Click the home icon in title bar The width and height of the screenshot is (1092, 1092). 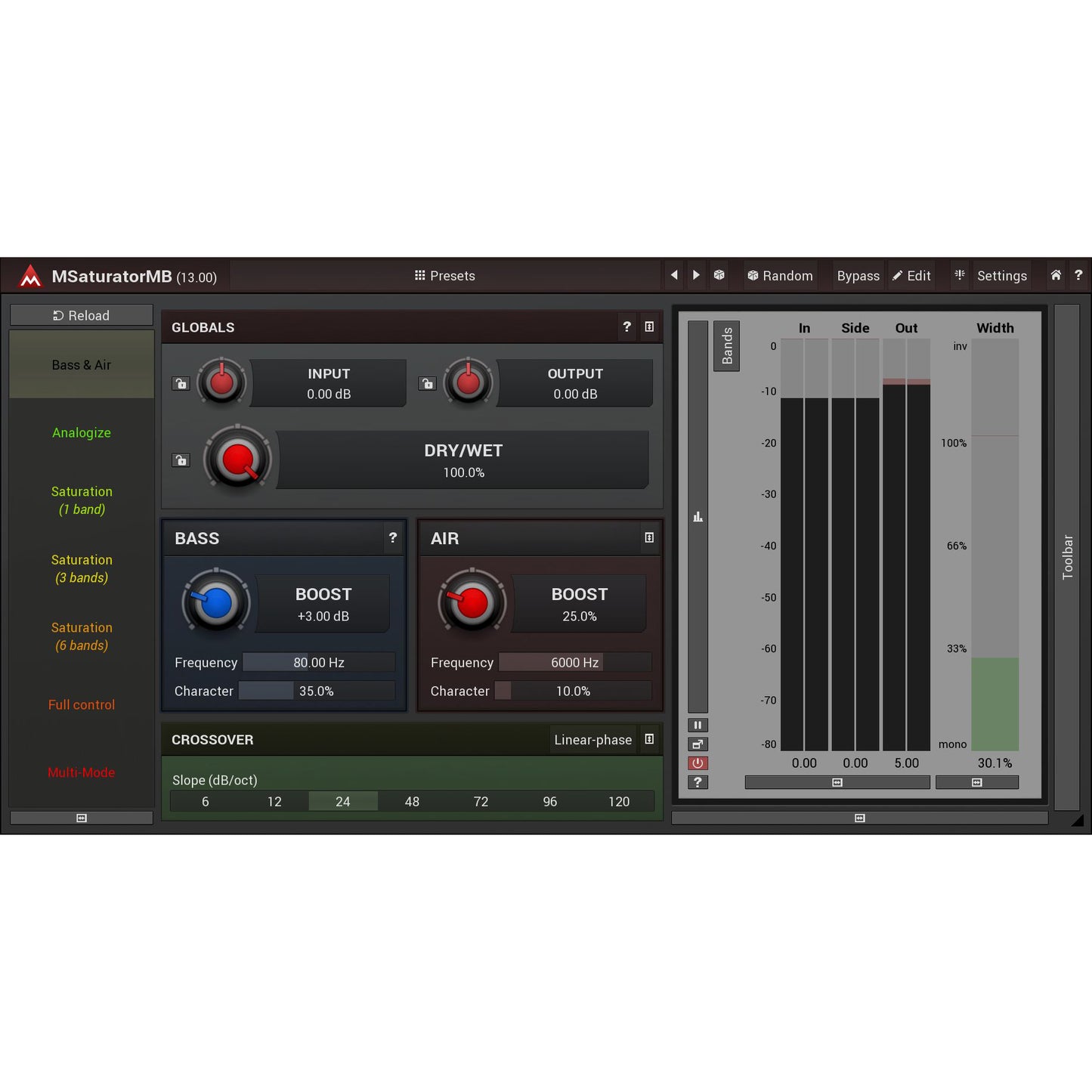(1056, 276)
